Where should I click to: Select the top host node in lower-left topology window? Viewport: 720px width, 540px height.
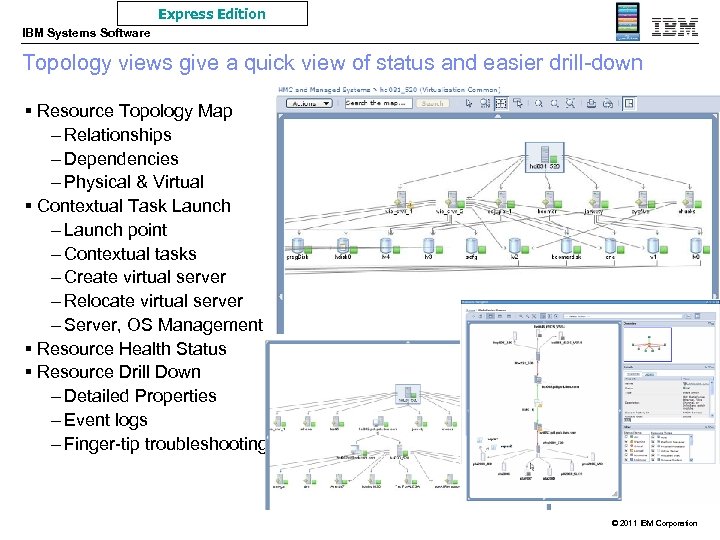(408, 394)
